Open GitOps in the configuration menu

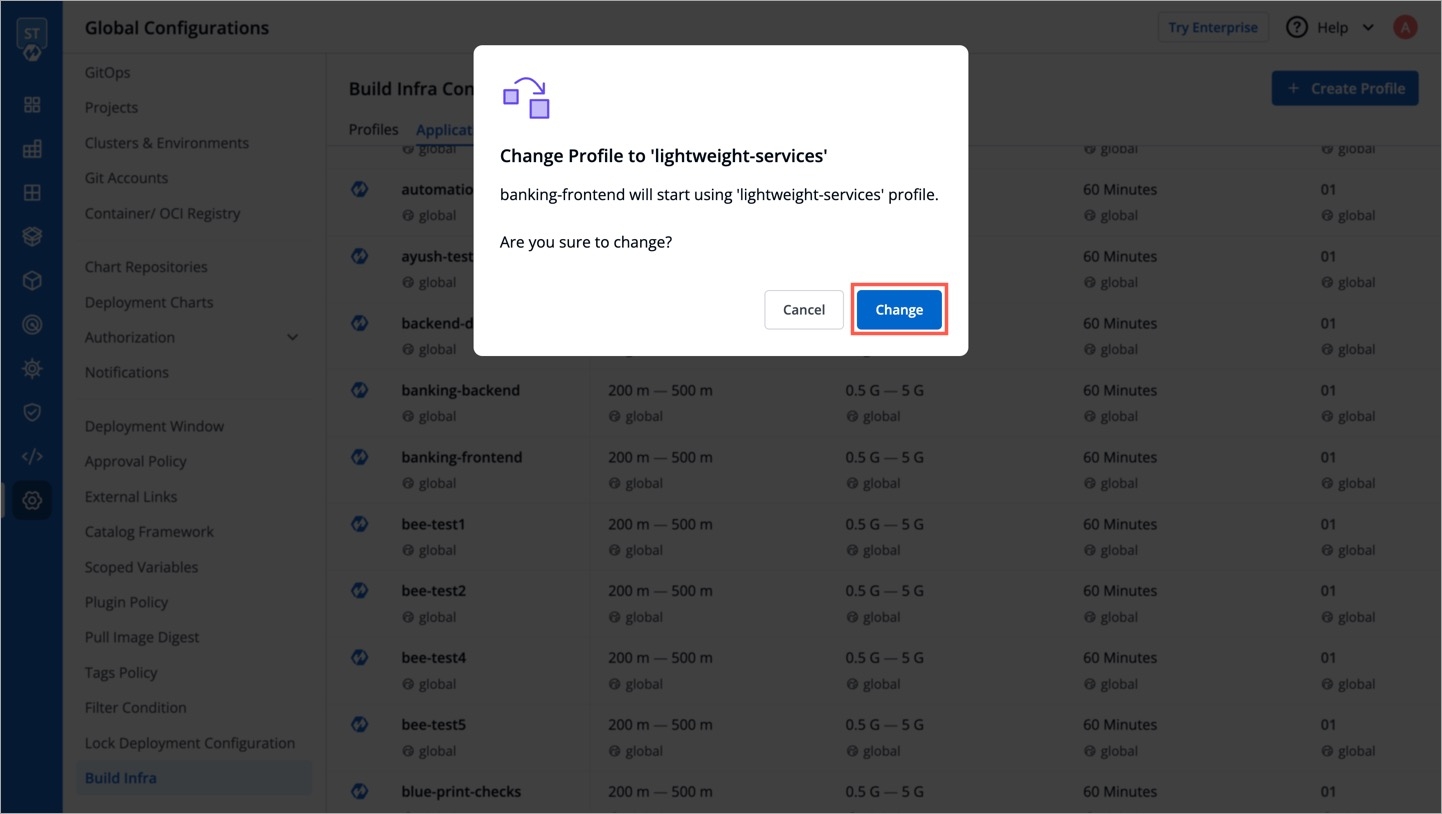[x=108, y=73]
